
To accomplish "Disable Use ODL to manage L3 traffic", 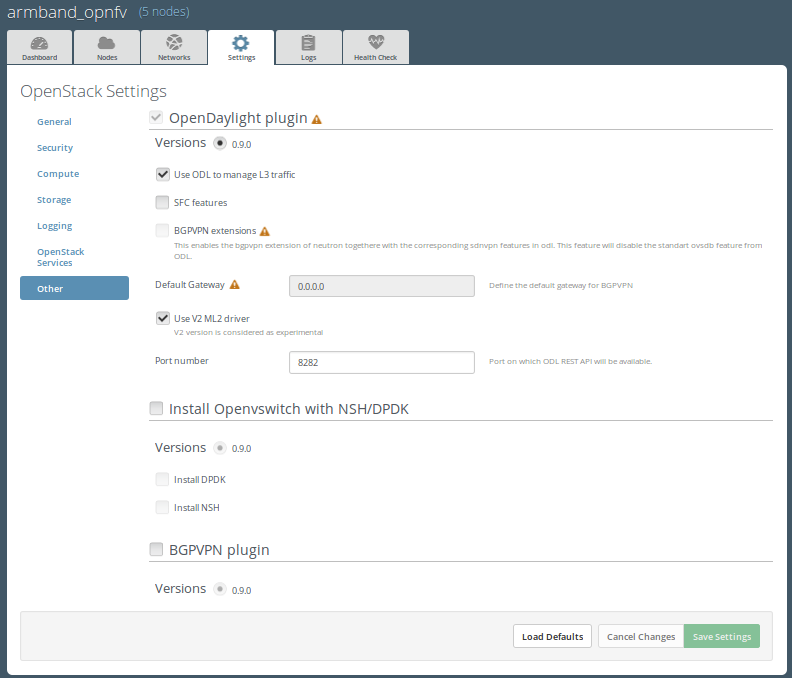I will click(163, 174).
